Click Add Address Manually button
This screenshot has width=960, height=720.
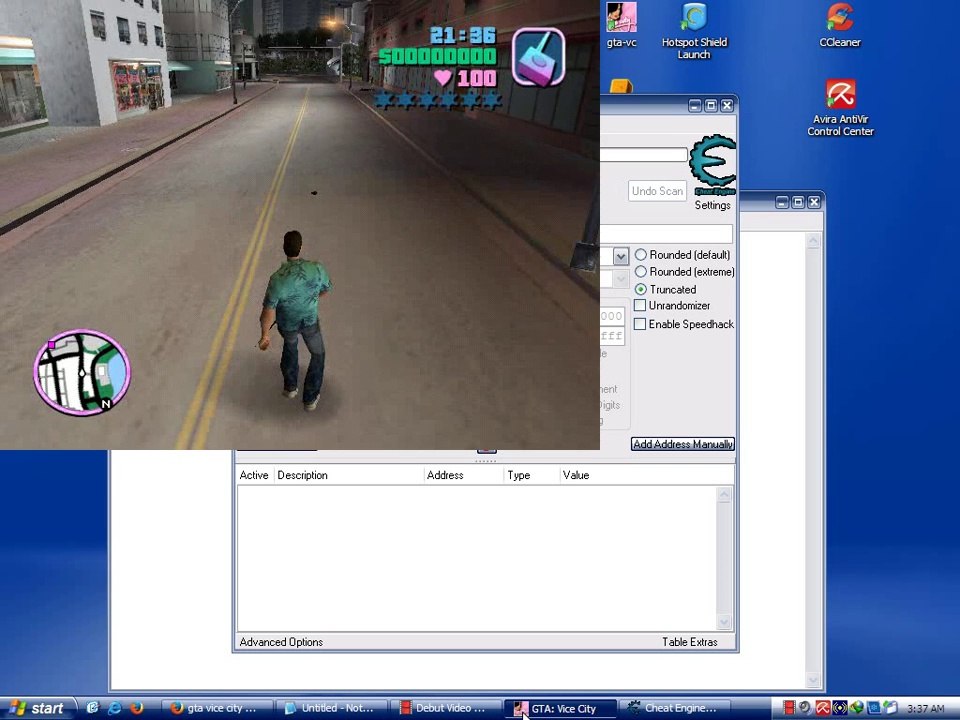click(x=683, y=444)
